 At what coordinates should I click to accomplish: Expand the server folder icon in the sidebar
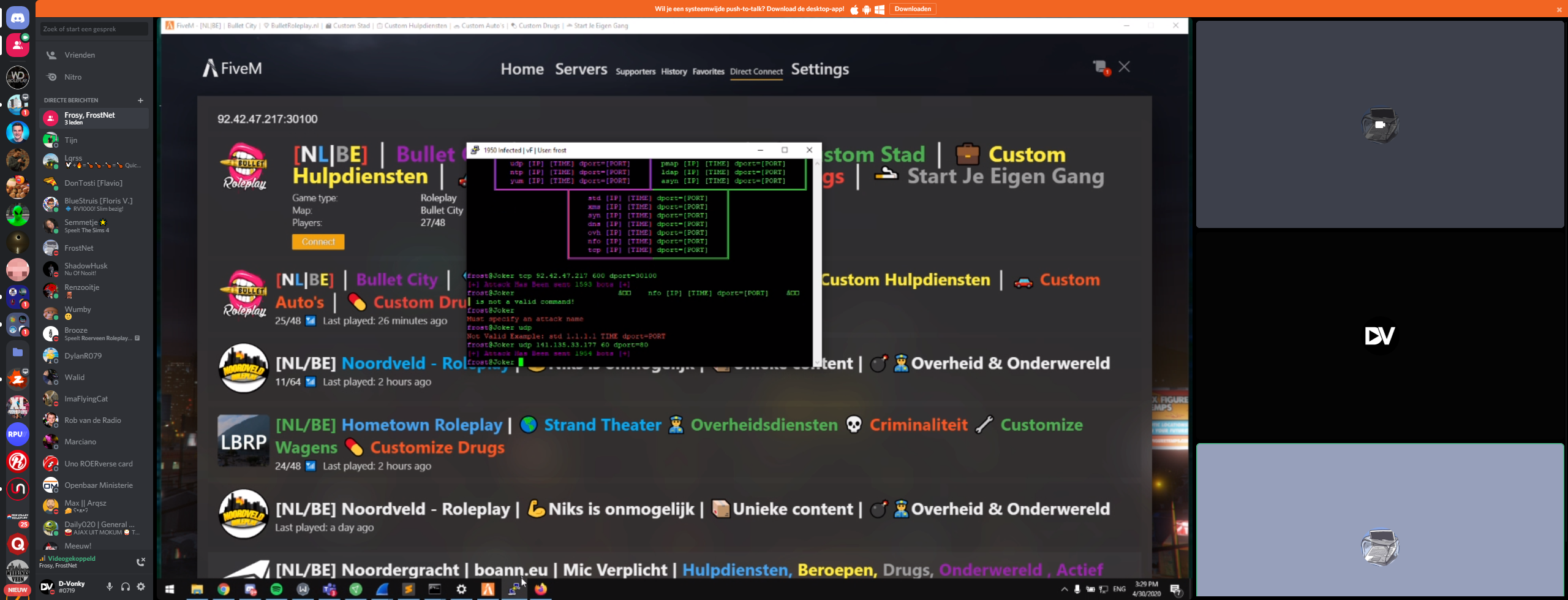[18, 352]
